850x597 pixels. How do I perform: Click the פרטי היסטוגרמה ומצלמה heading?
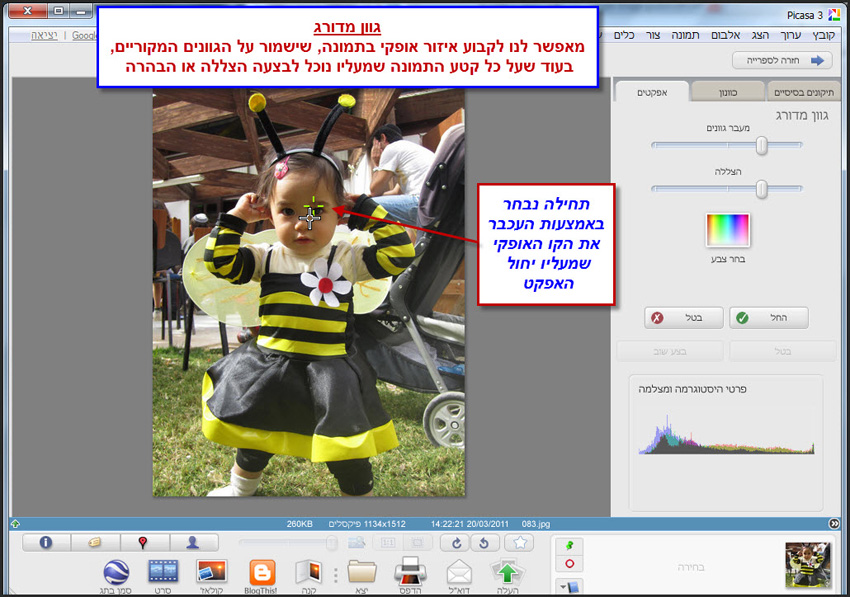tap(692, 389)
